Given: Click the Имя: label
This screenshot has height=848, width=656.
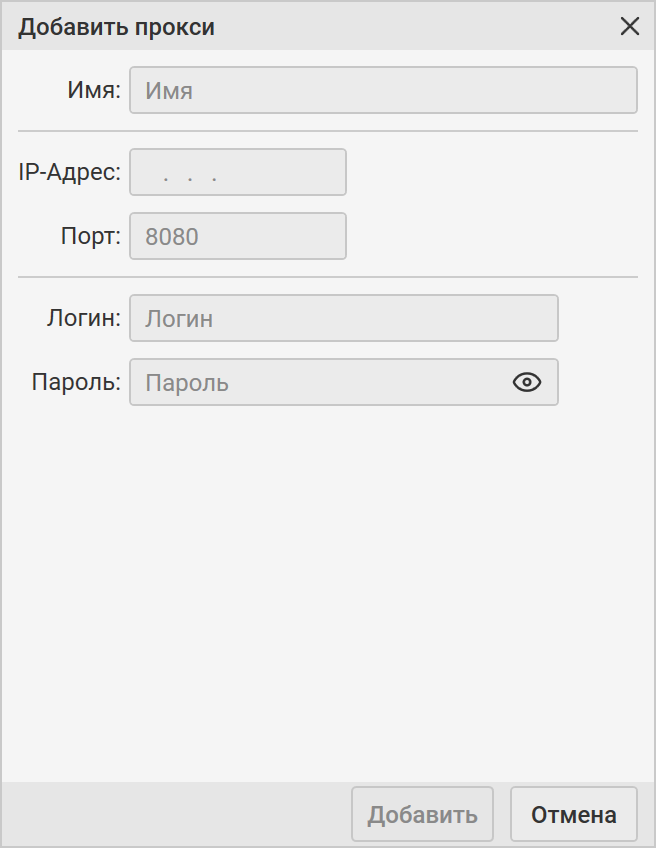Looking at the screenshot, I should point(94,90).
